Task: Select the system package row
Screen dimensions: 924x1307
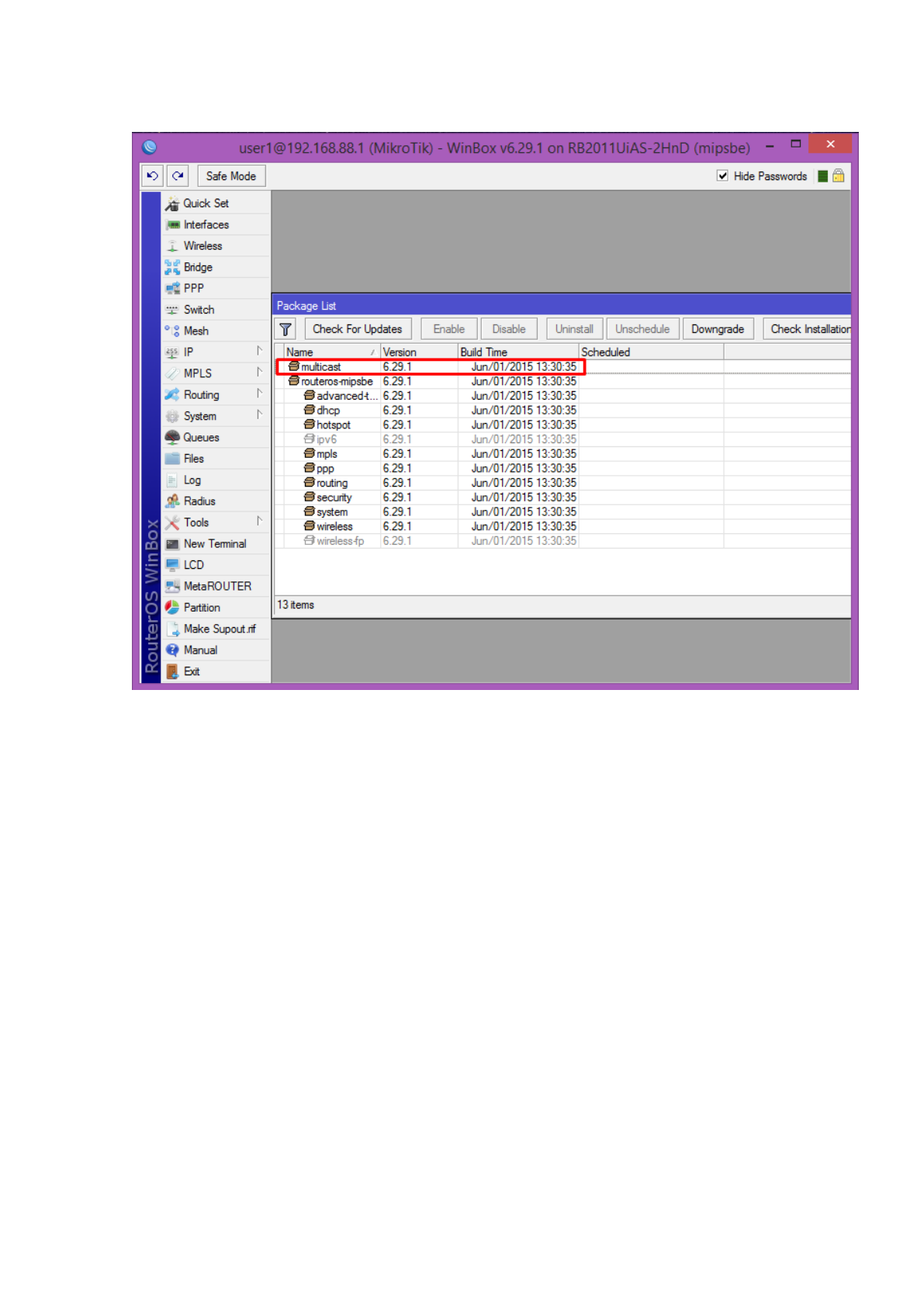Action: 563,512
